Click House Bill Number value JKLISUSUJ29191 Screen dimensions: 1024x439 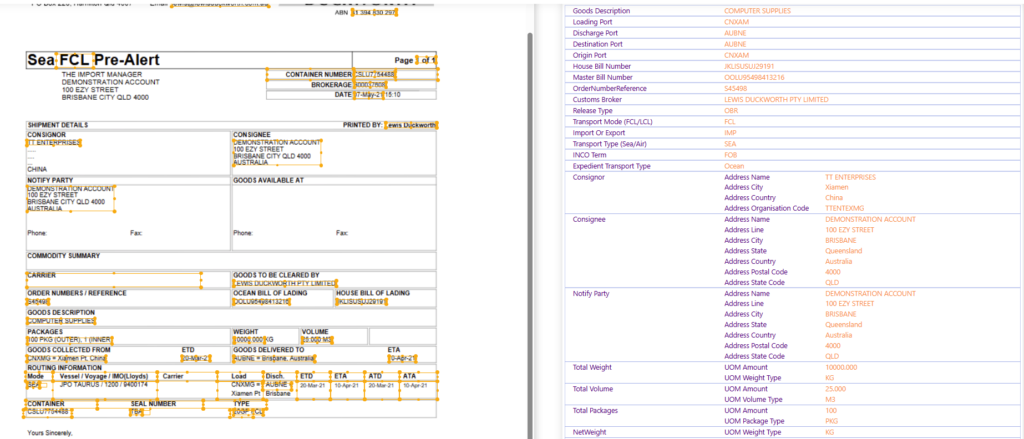tap(749, 67)
